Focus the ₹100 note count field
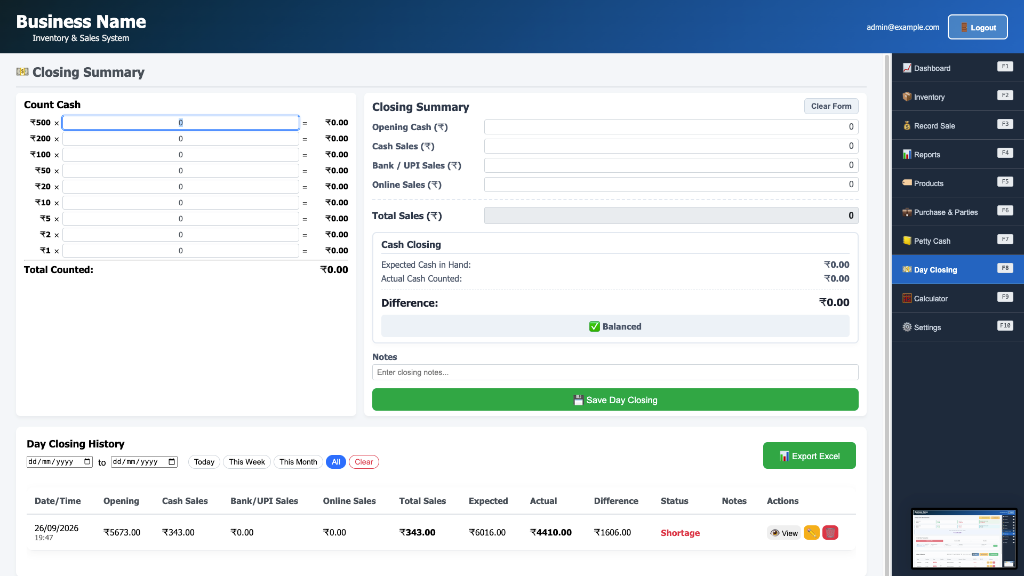This screenshot has width=1024, height=576. [181, 155]
